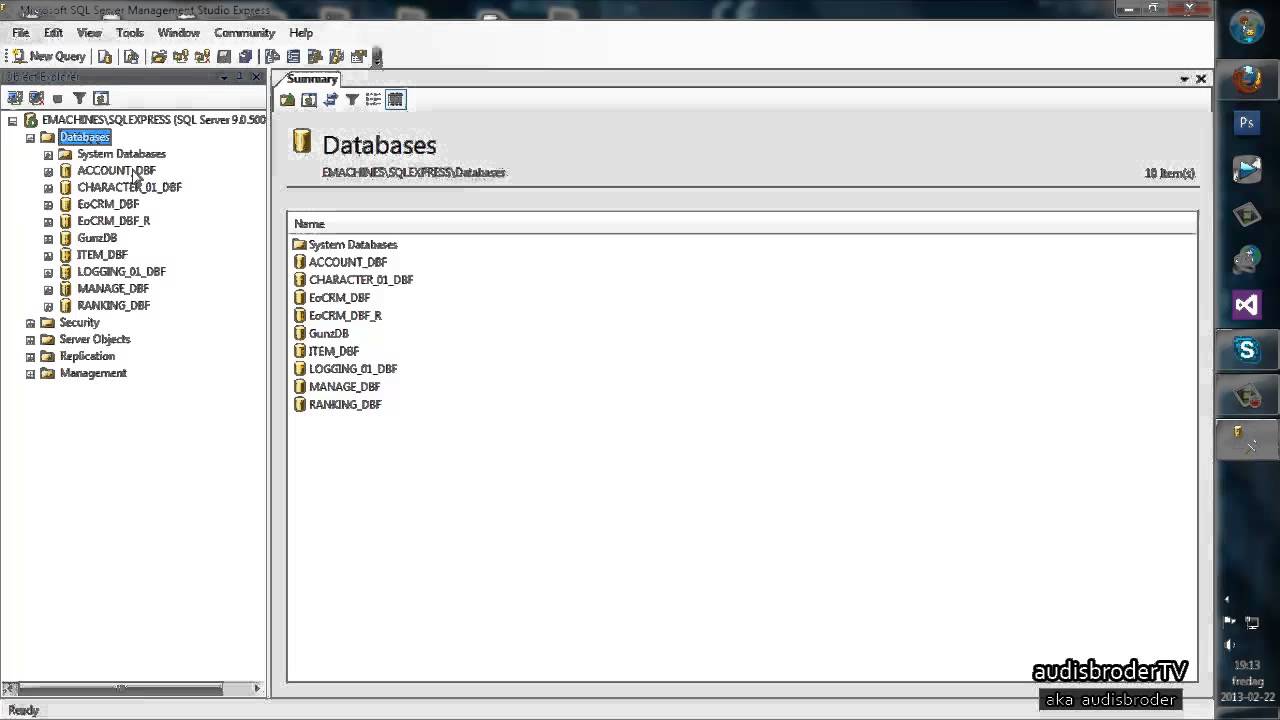1280x720 pixels.
Task: Click the Database Engine Query icon
Action: click(x=105, y=57)
